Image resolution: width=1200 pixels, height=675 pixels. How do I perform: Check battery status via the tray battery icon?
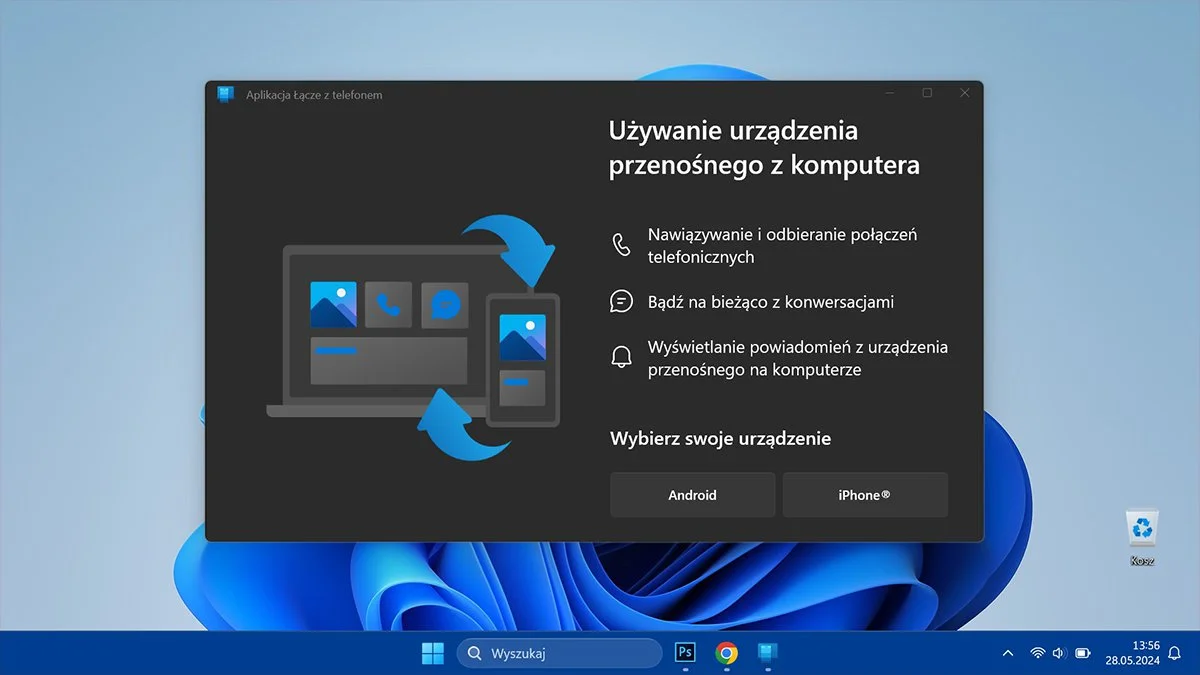tap(1081, 652)
